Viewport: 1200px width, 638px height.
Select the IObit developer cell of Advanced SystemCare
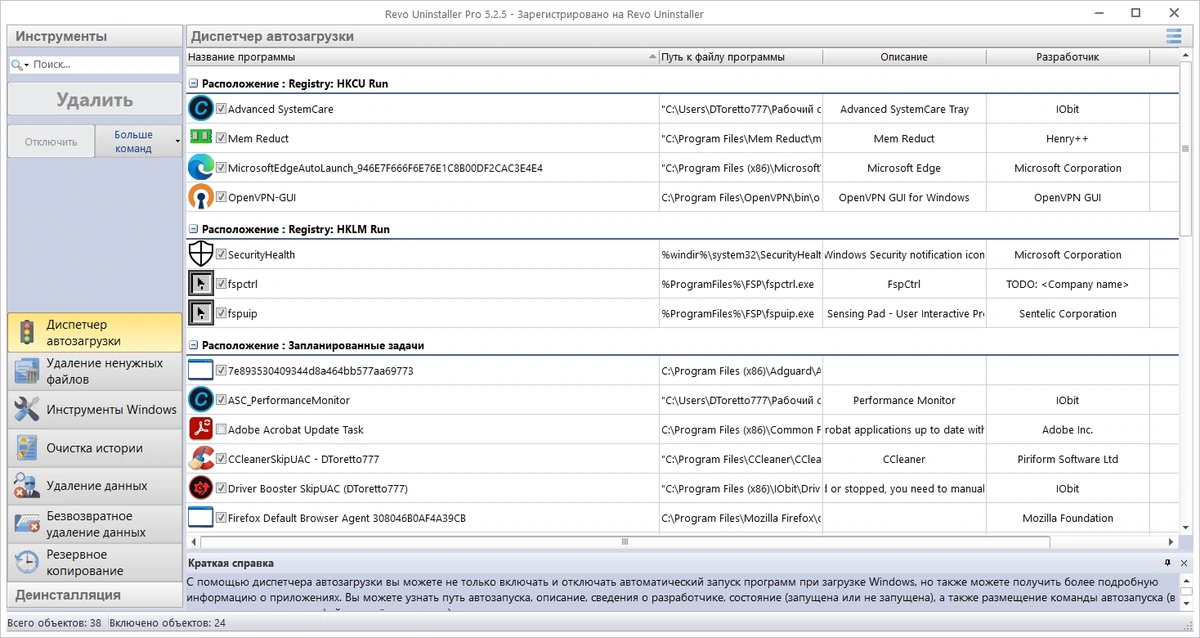[1067, 109]
